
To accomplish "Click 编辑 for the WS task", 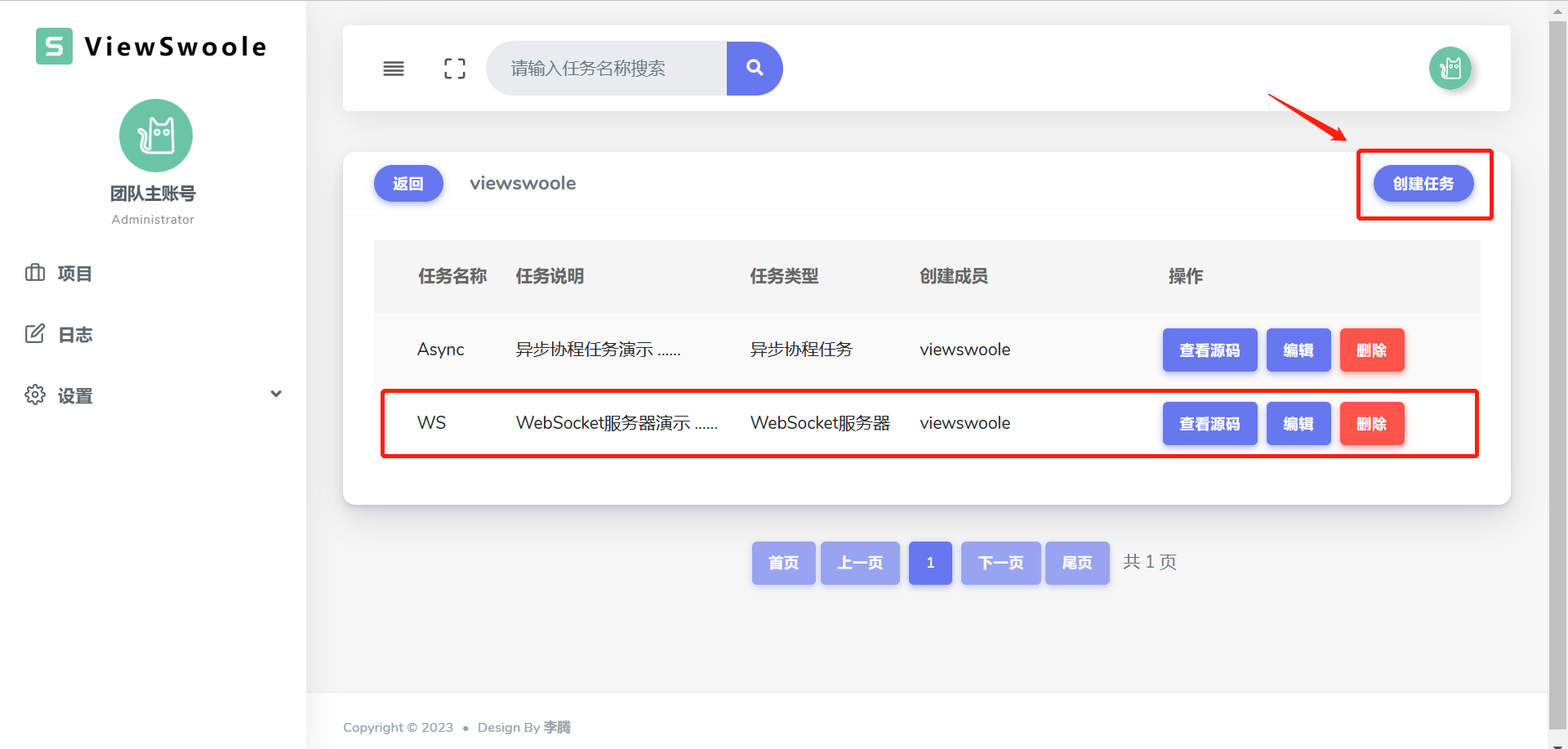I will [x=1298, y=424].
